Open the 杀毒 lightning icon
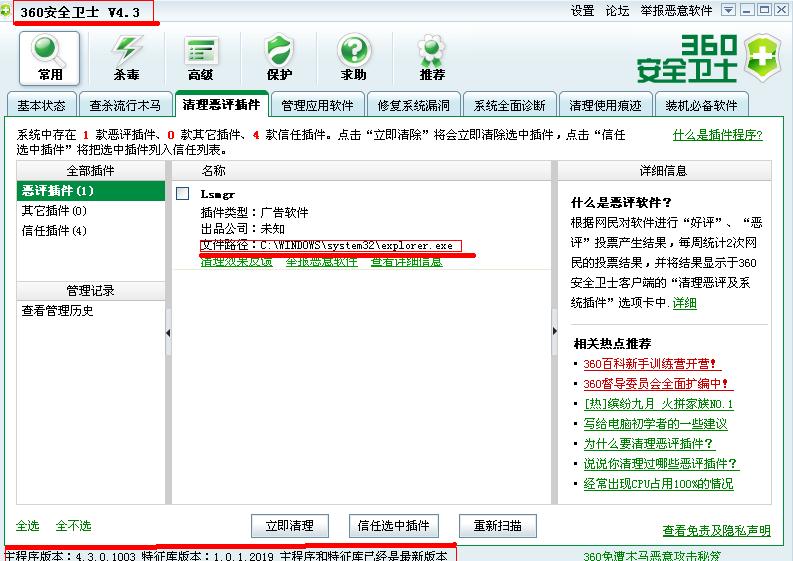 tap(126, 58)
